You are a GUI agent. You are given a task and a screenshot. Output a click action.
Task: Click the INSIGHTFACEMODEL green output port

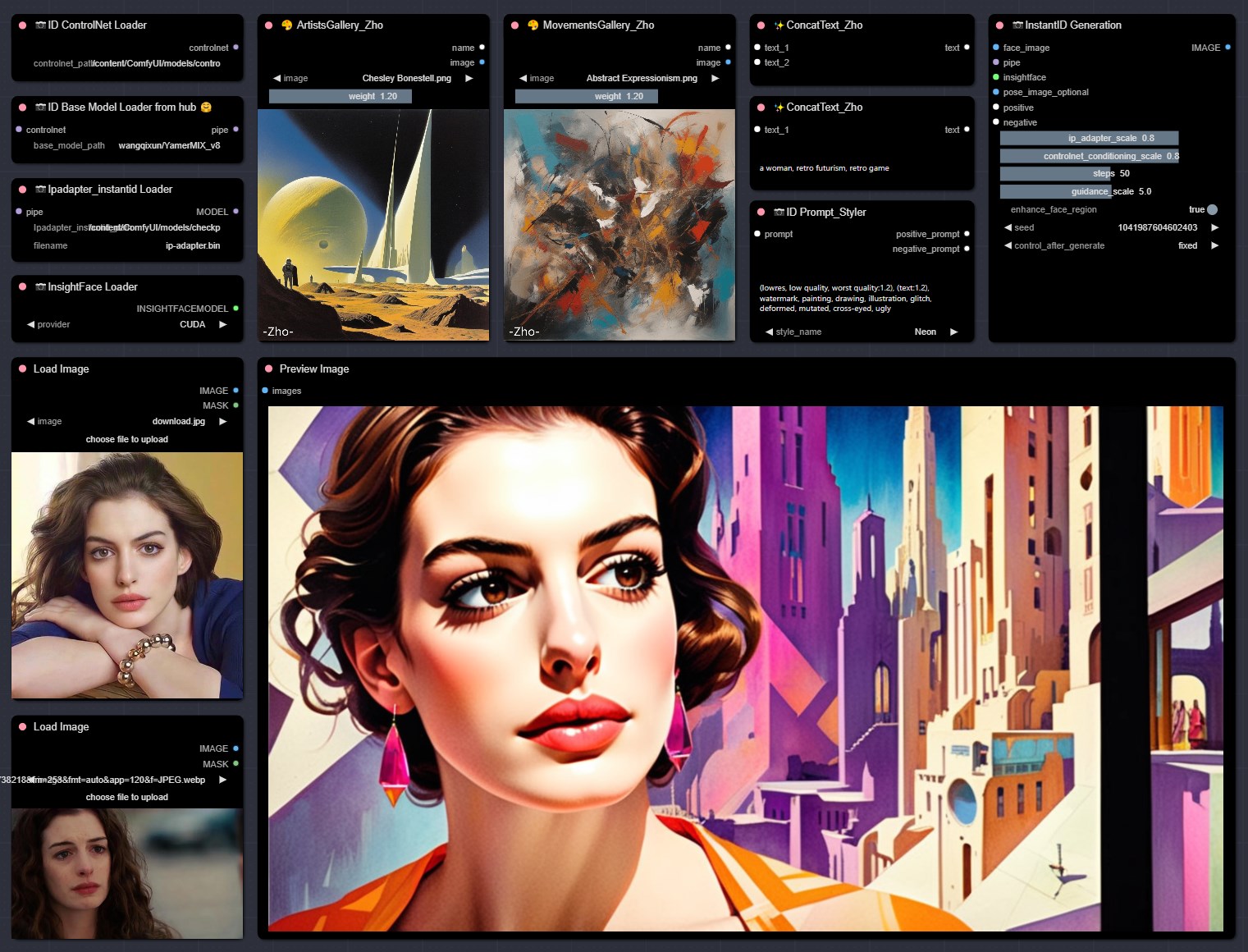click(235, 309)
